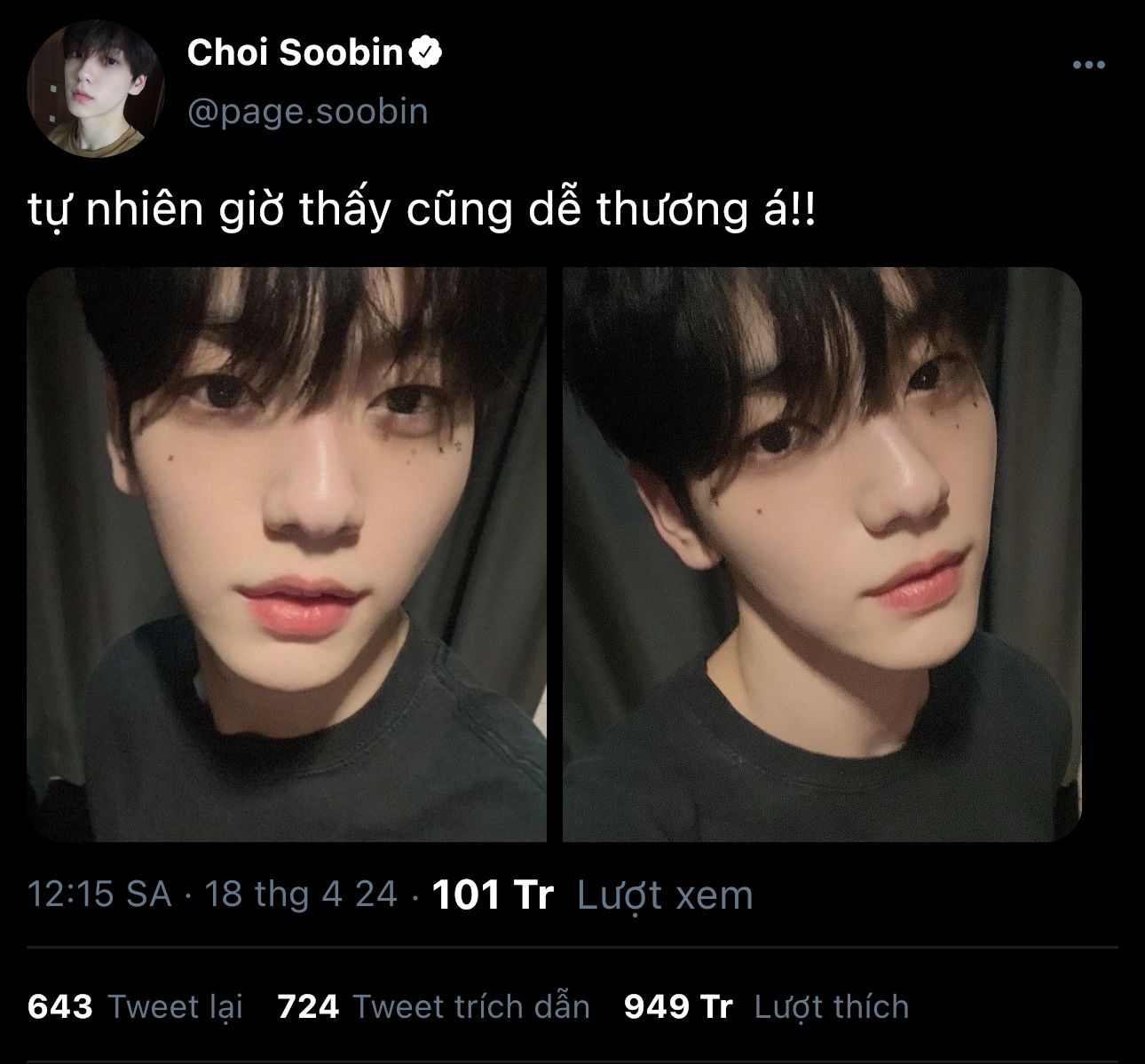Open the Lượt xem label

(665, 895)
